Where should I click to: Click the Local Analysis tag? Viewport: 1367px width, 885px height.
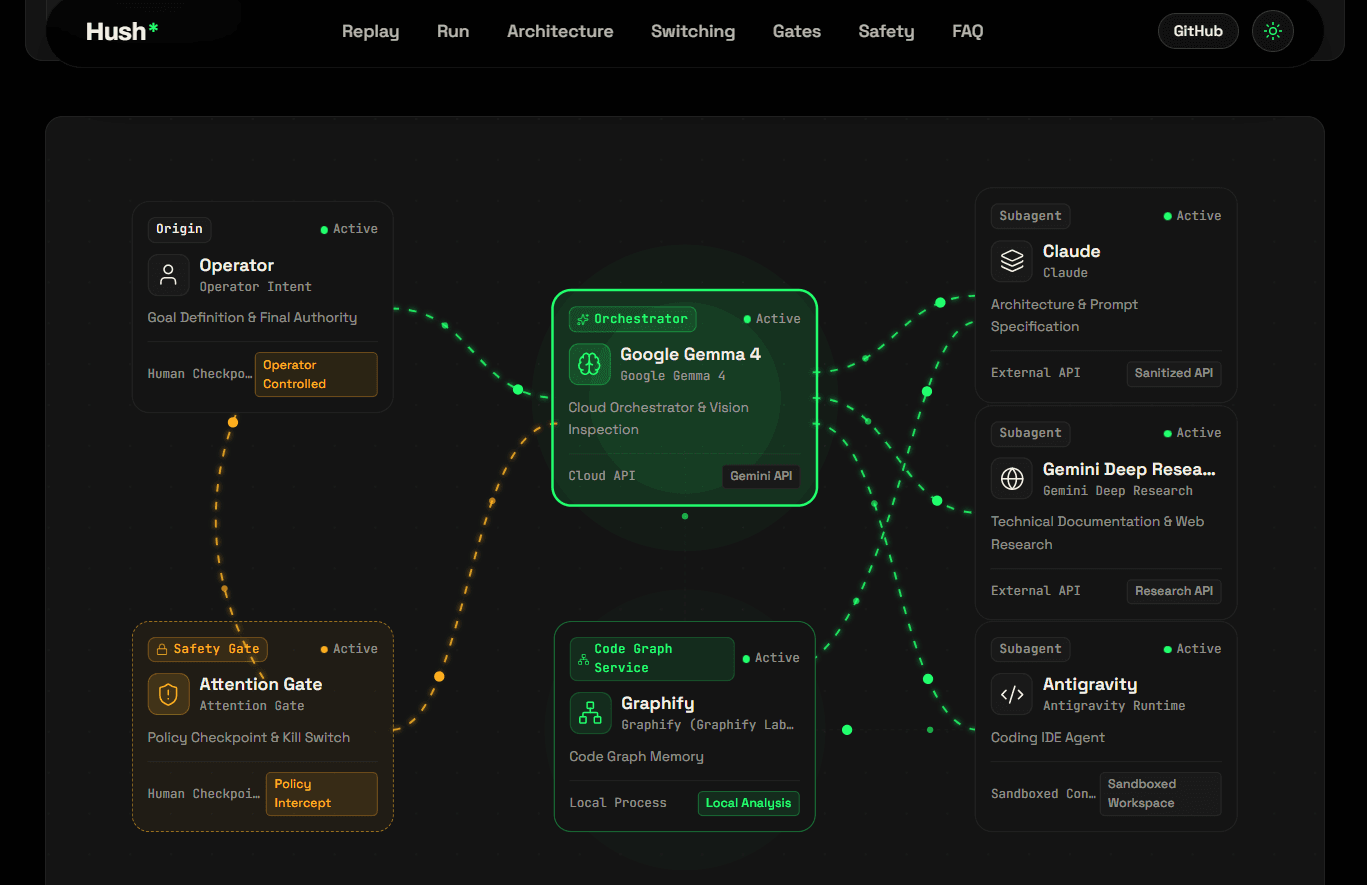[x=748, y=803]
